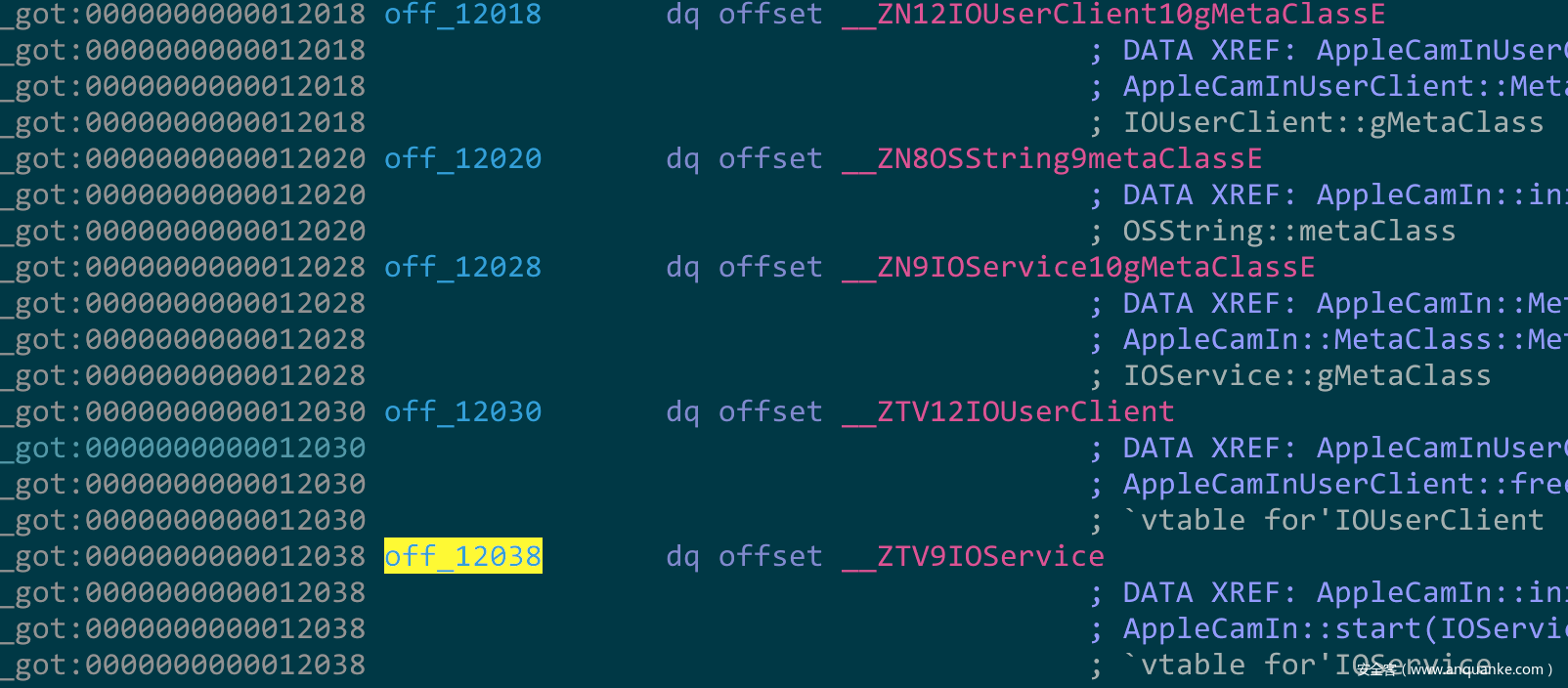
Task: Follow the __ZN9IOService10gMetaClassE symbol
Action: (x=1078, y=267)
